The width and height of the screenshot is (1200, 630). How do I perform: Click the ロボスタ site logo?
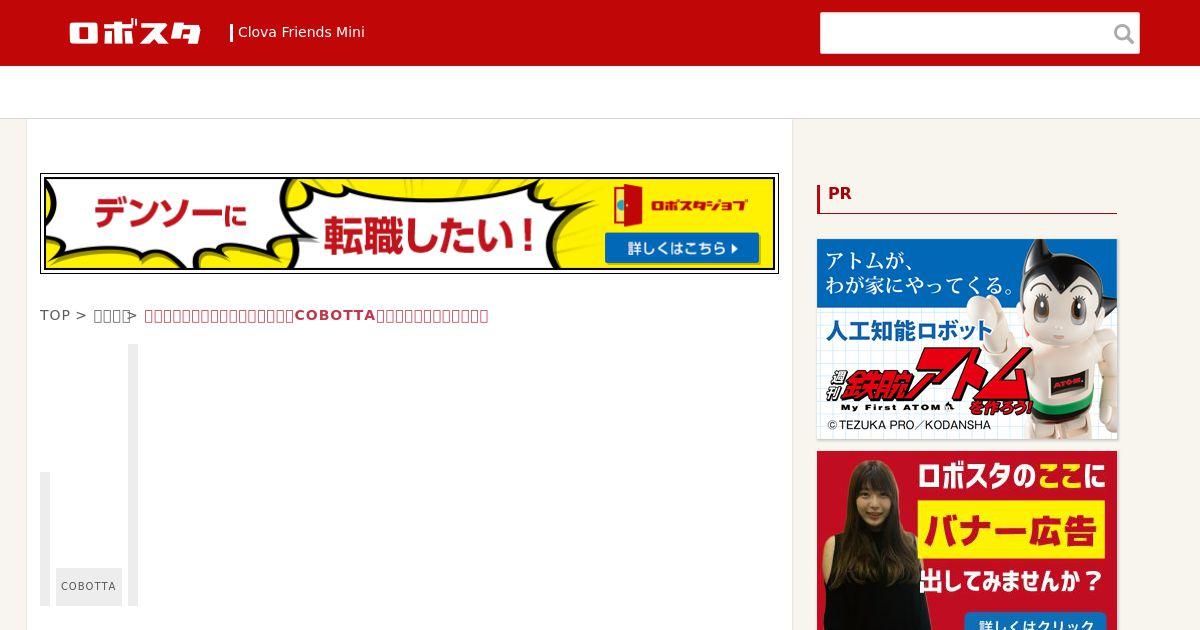coord(135,33)
